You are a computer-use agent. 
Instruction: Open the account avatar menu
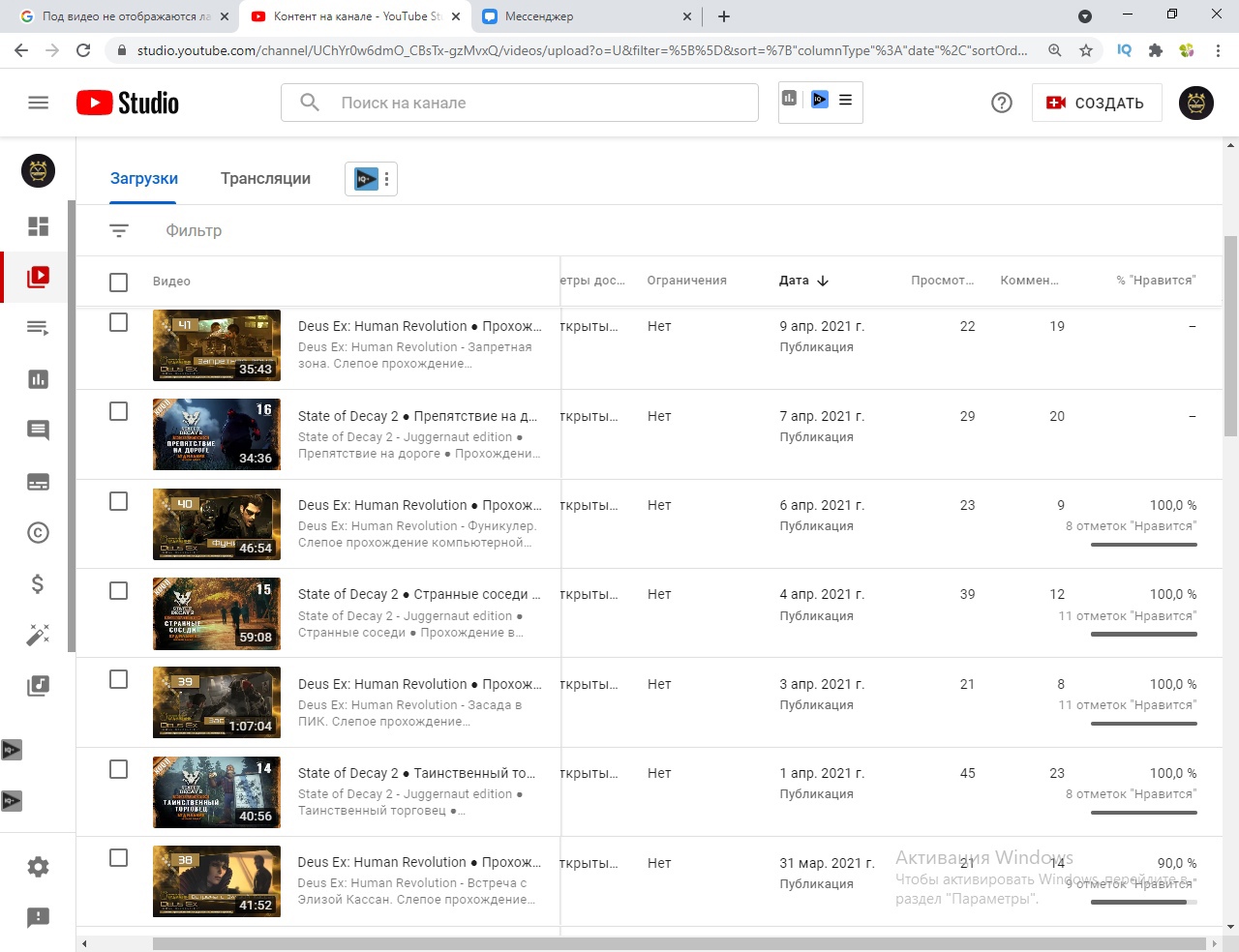tap(1196, 103)
